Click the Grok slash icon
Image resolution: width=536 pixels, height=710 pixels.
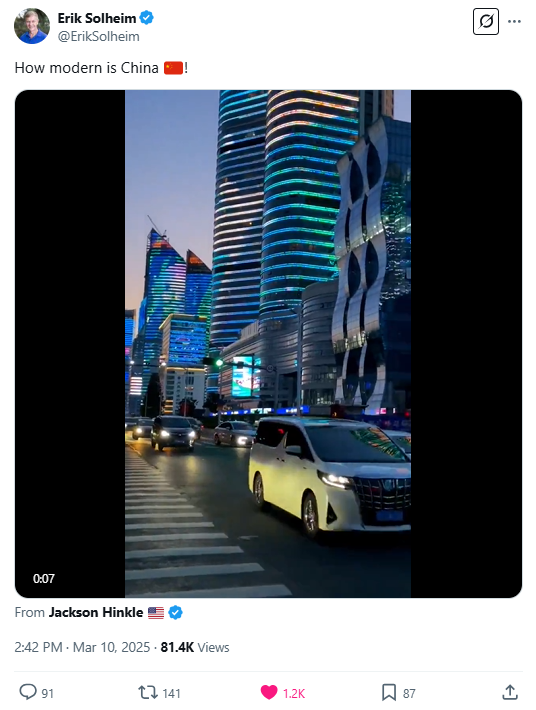click(486, 21)
